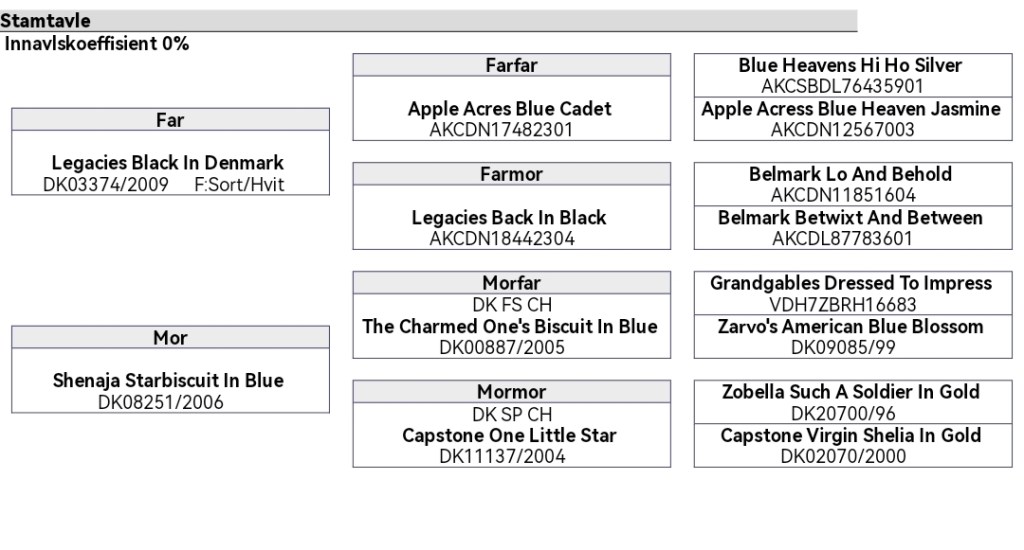Click Zobella Such A Soldier In Gold
1024x550 pixels.
[x=849, y=392]
